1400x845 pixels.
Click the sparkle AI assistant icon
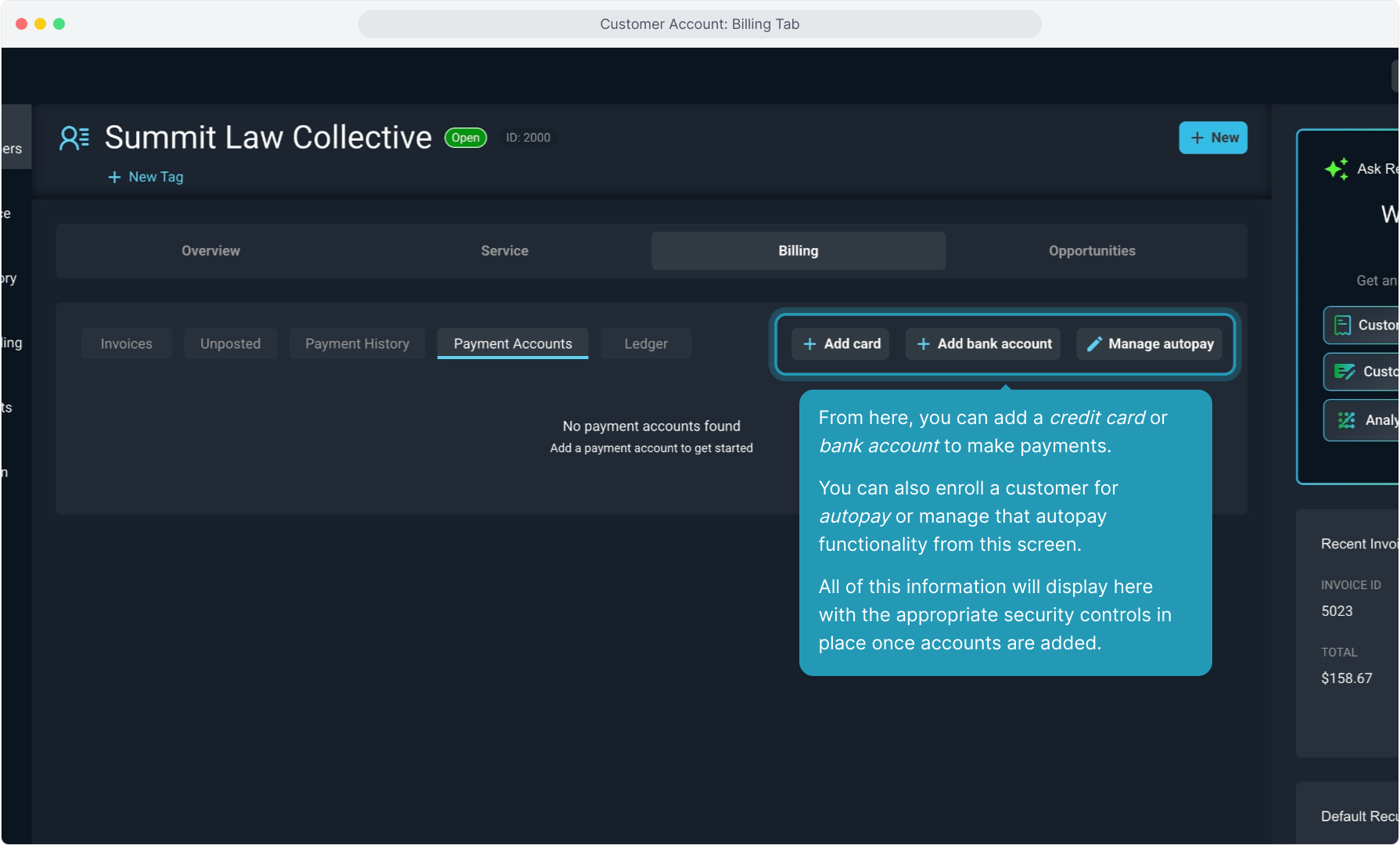1336,169
